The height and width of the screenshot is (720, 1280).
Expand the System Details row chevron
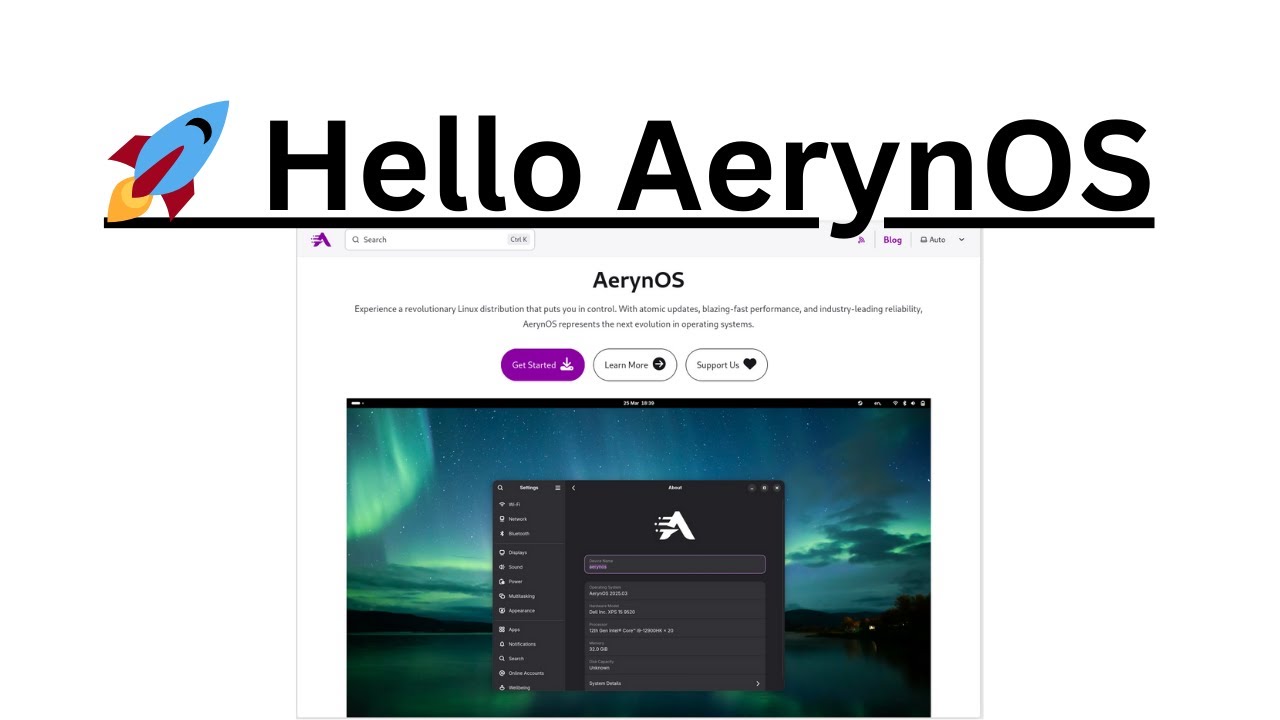point(757,683)
